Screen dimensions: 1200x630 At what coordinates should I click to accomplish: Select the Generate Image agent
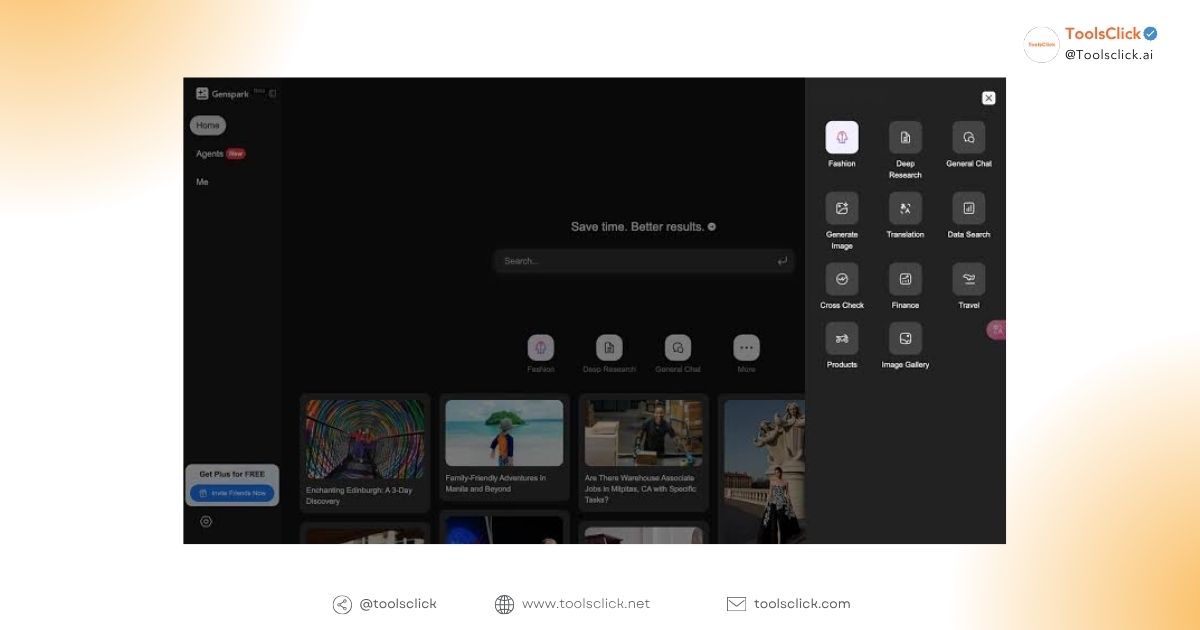click(x=841, y=208)
